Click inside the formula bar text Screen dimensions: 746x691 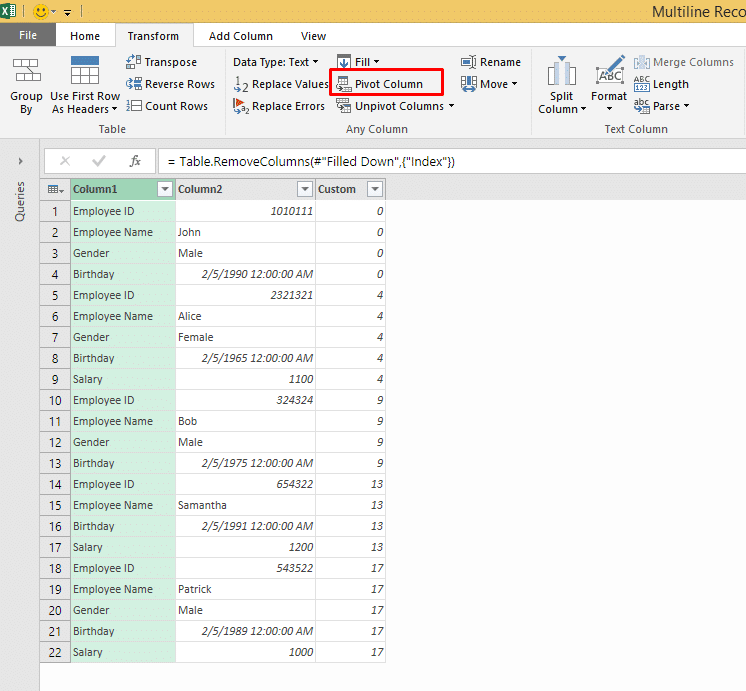[452, 161]
